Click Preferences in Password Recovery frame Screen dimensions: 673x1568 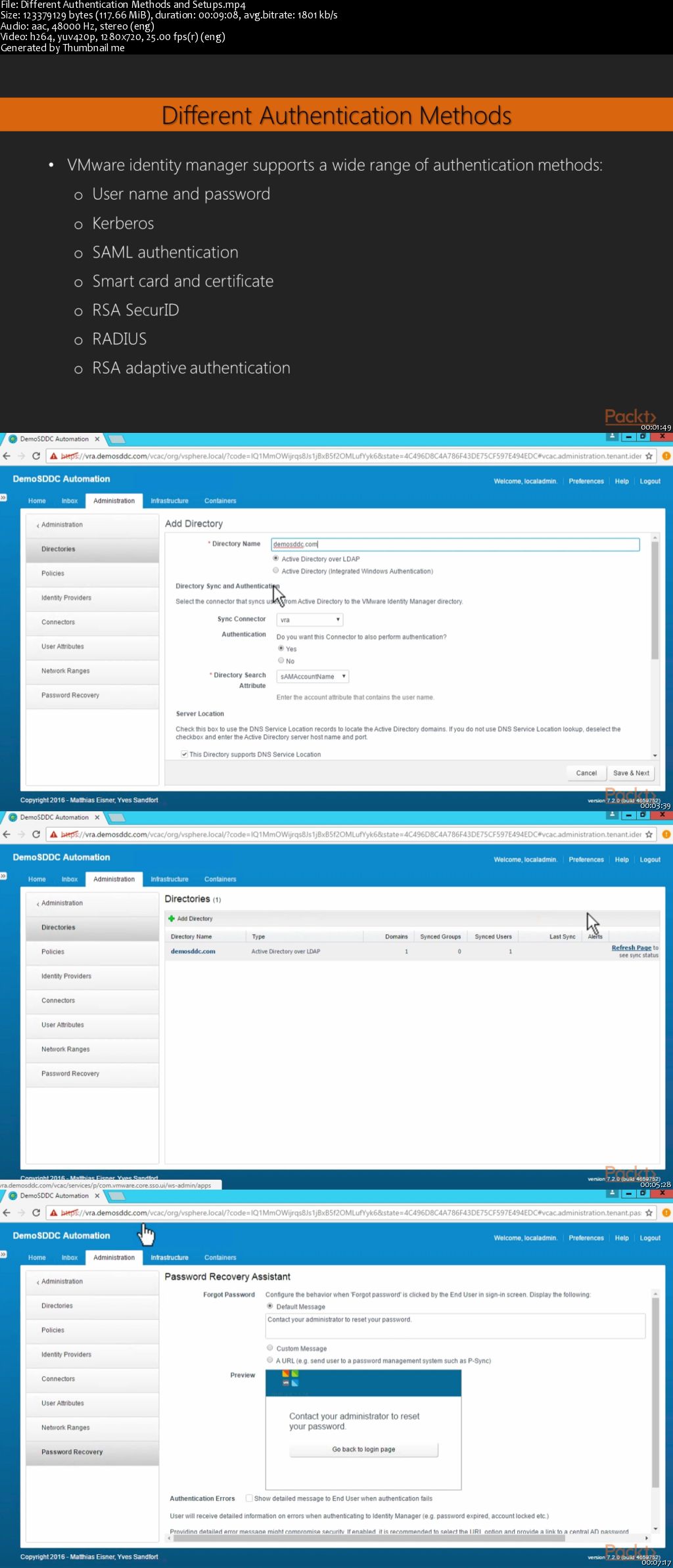586,1238
